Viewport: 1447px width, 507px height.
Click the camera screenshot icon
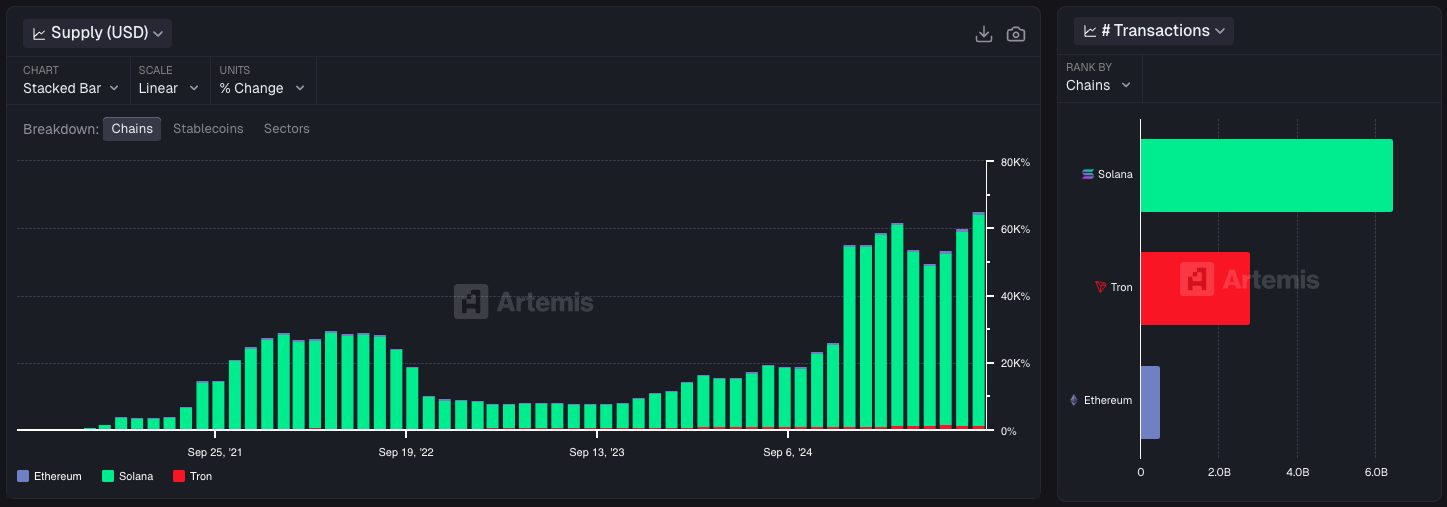1015,34
